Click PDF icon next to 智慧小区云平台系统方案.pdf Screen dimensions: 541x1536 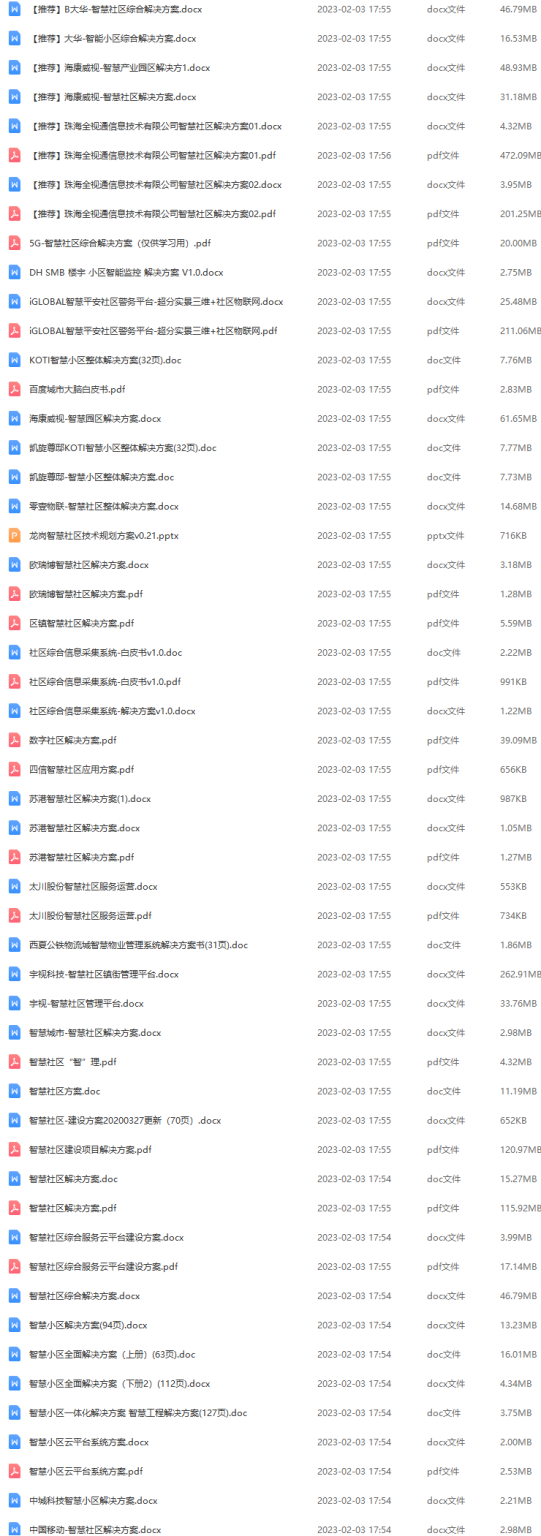(14, 1471)
